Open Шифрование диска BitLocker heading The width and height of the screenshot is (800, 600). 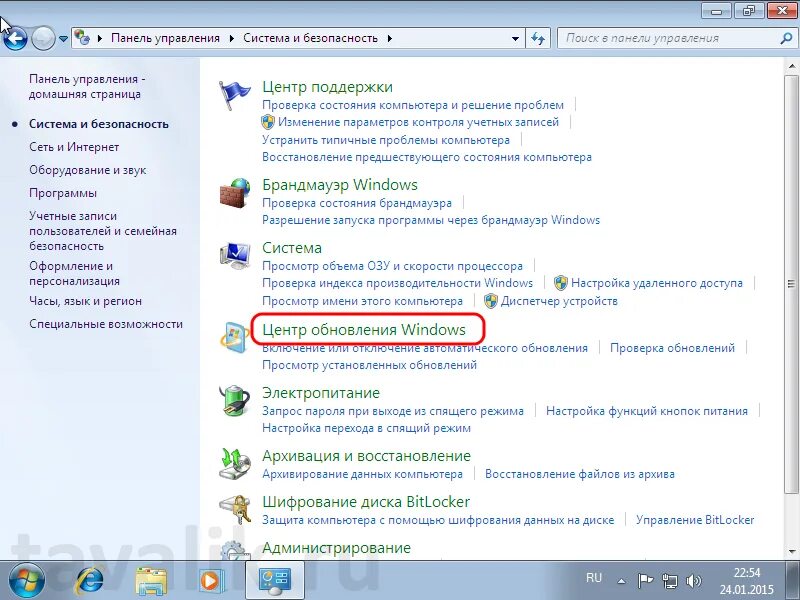(x=366, y=502)
